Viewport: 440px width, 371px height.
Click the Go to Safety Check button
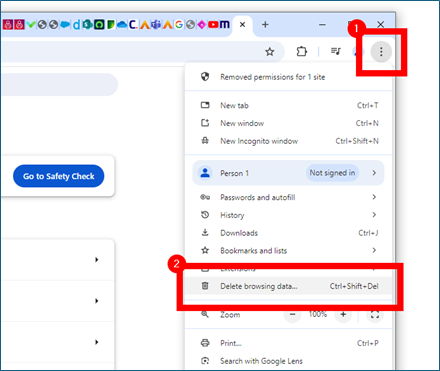tap(59, 176)
